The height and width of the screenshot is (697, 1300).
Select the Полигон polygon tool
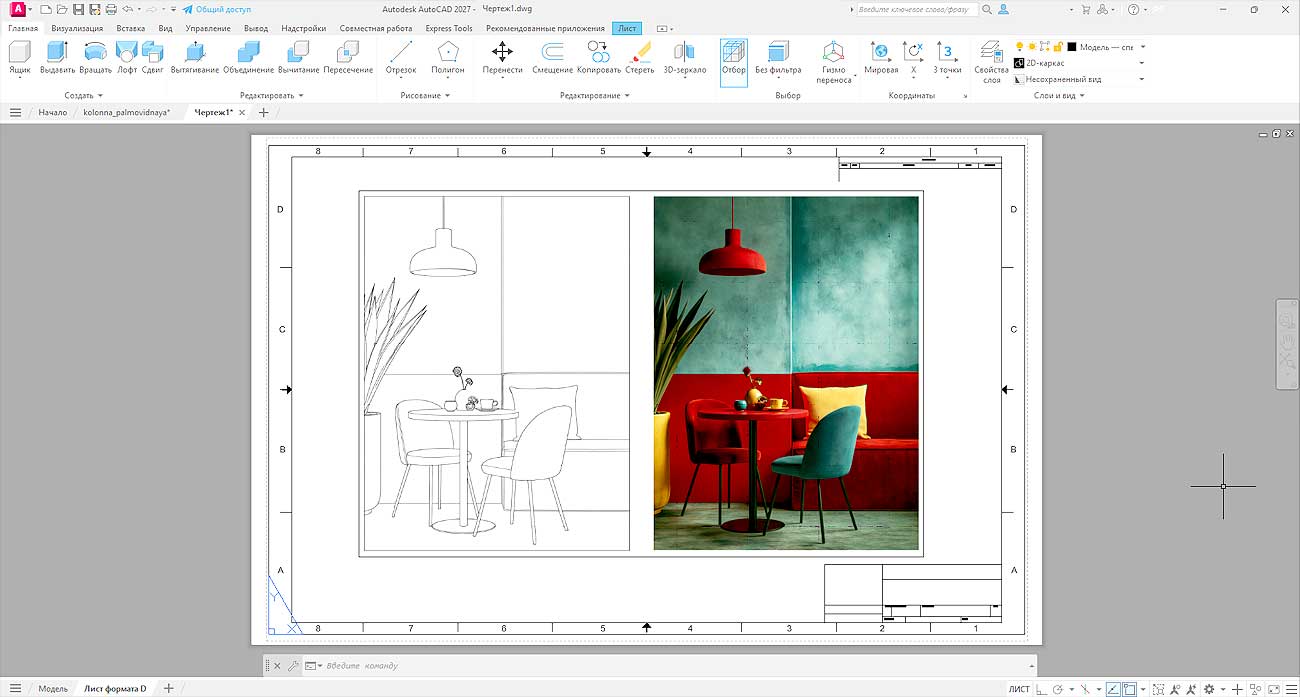pyautogui.click(x=448, y=58)
